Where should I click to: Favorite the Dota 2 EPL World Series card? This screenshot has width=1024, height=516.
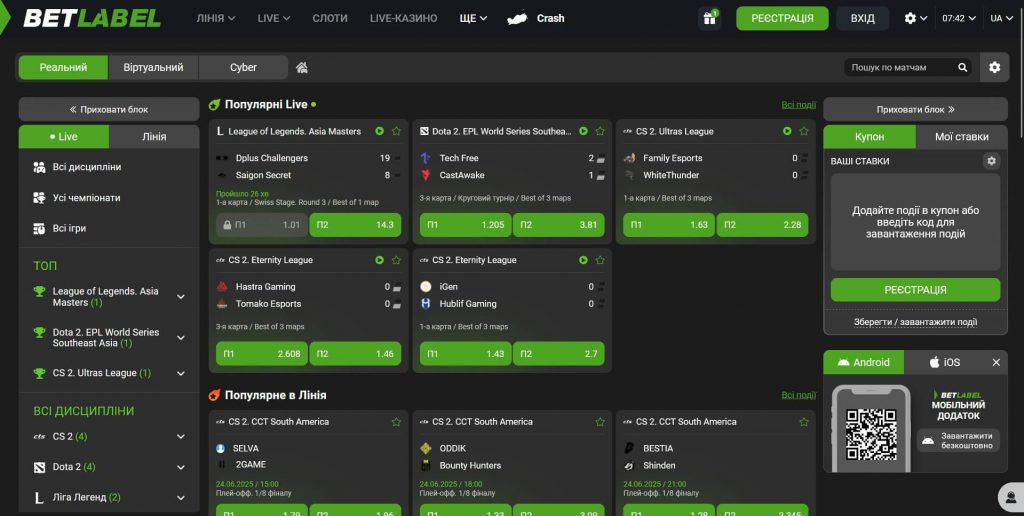pos(600,131)
